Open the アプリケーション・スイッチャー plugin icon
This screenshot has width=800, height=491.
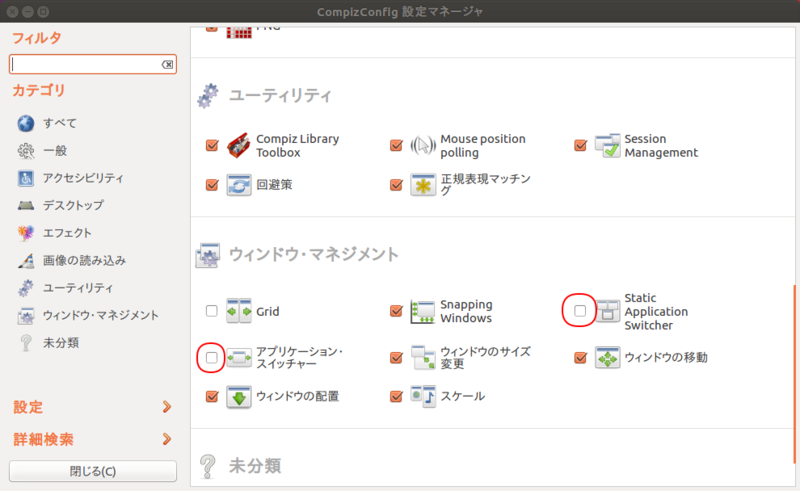pos(239,357)
